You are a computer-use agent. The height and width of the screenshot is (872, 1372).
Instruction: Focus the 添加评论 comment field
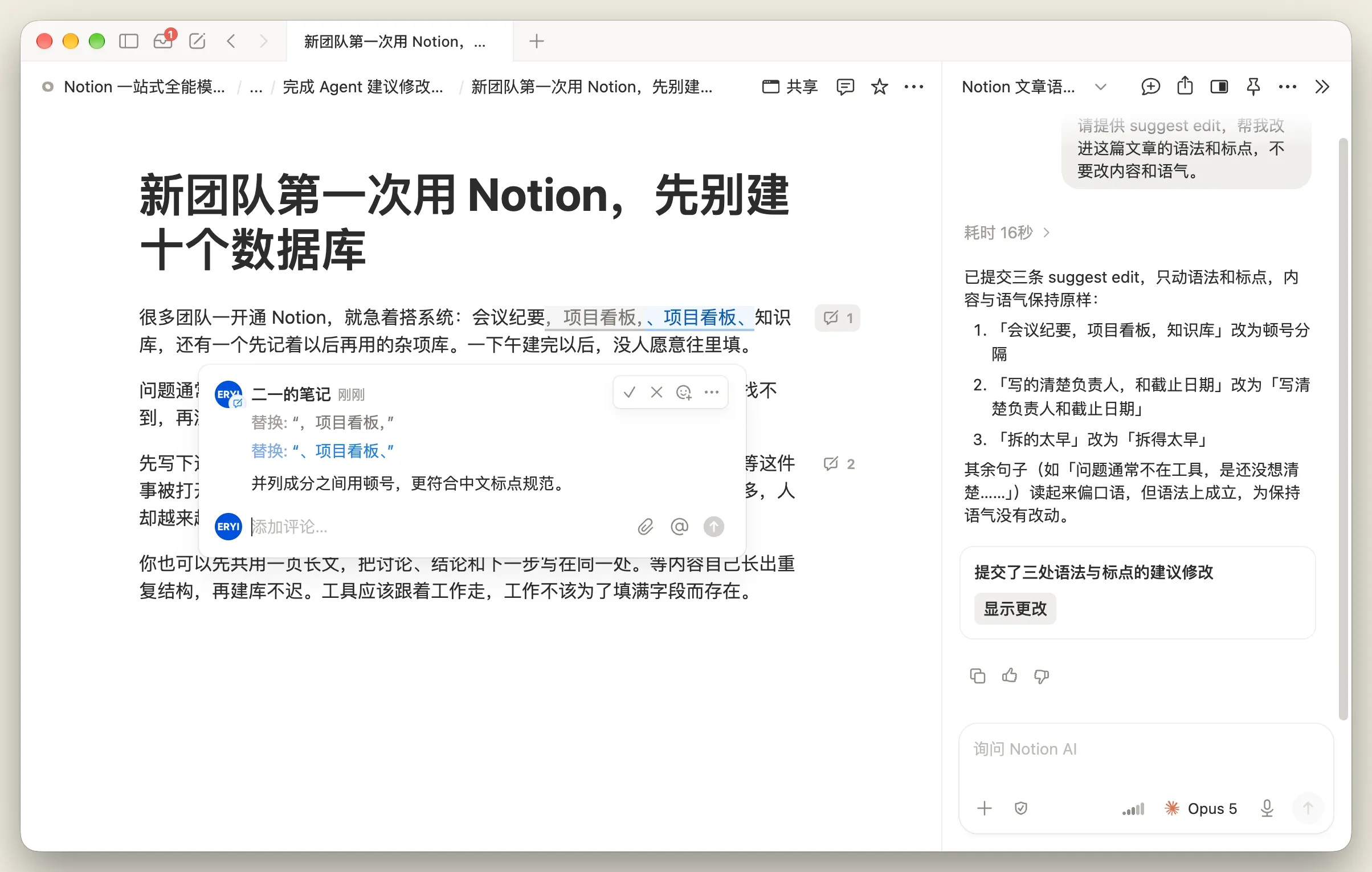(x=439, y=527)
